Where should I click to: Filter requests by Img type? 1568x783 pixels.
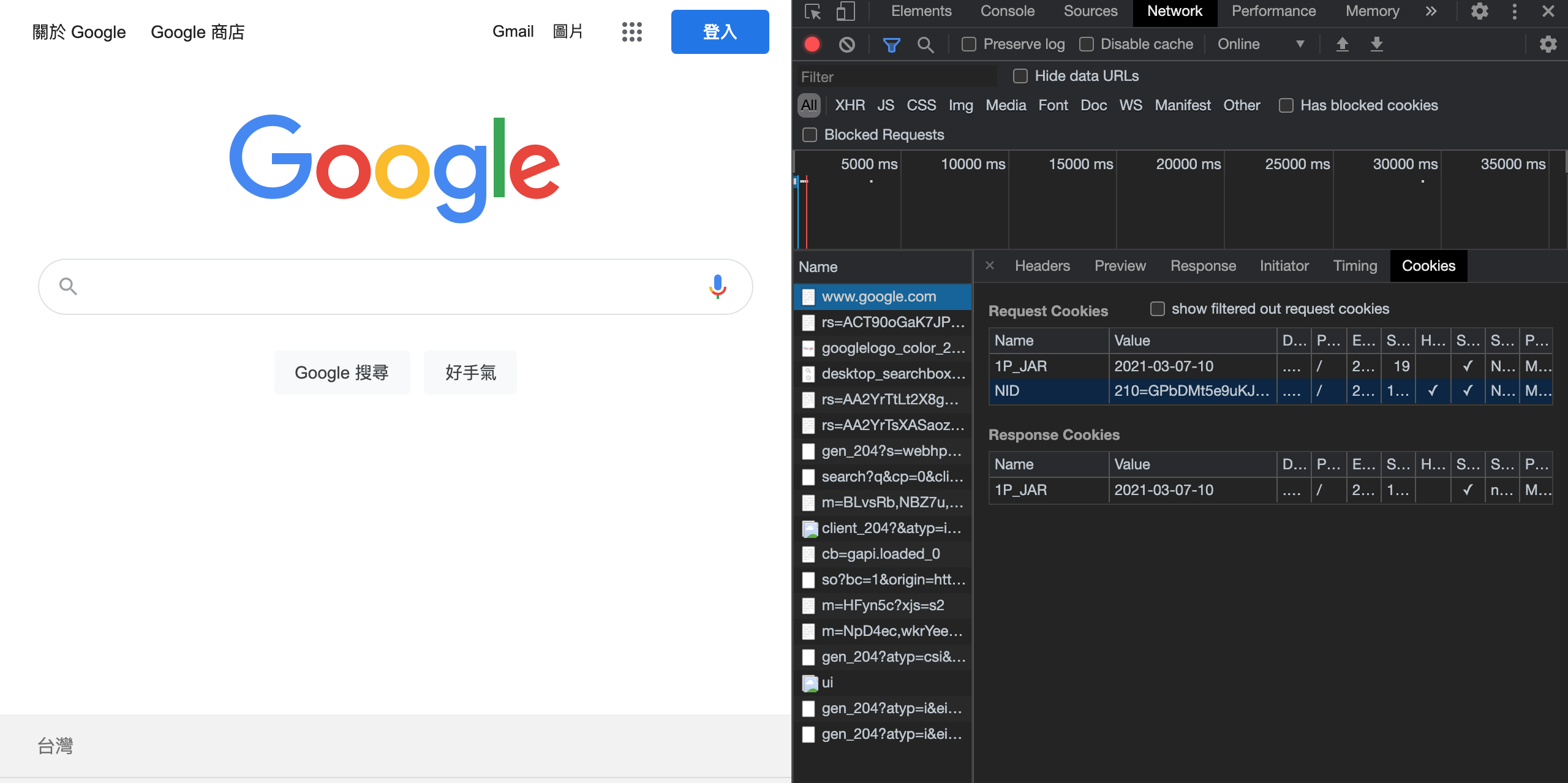960,105
